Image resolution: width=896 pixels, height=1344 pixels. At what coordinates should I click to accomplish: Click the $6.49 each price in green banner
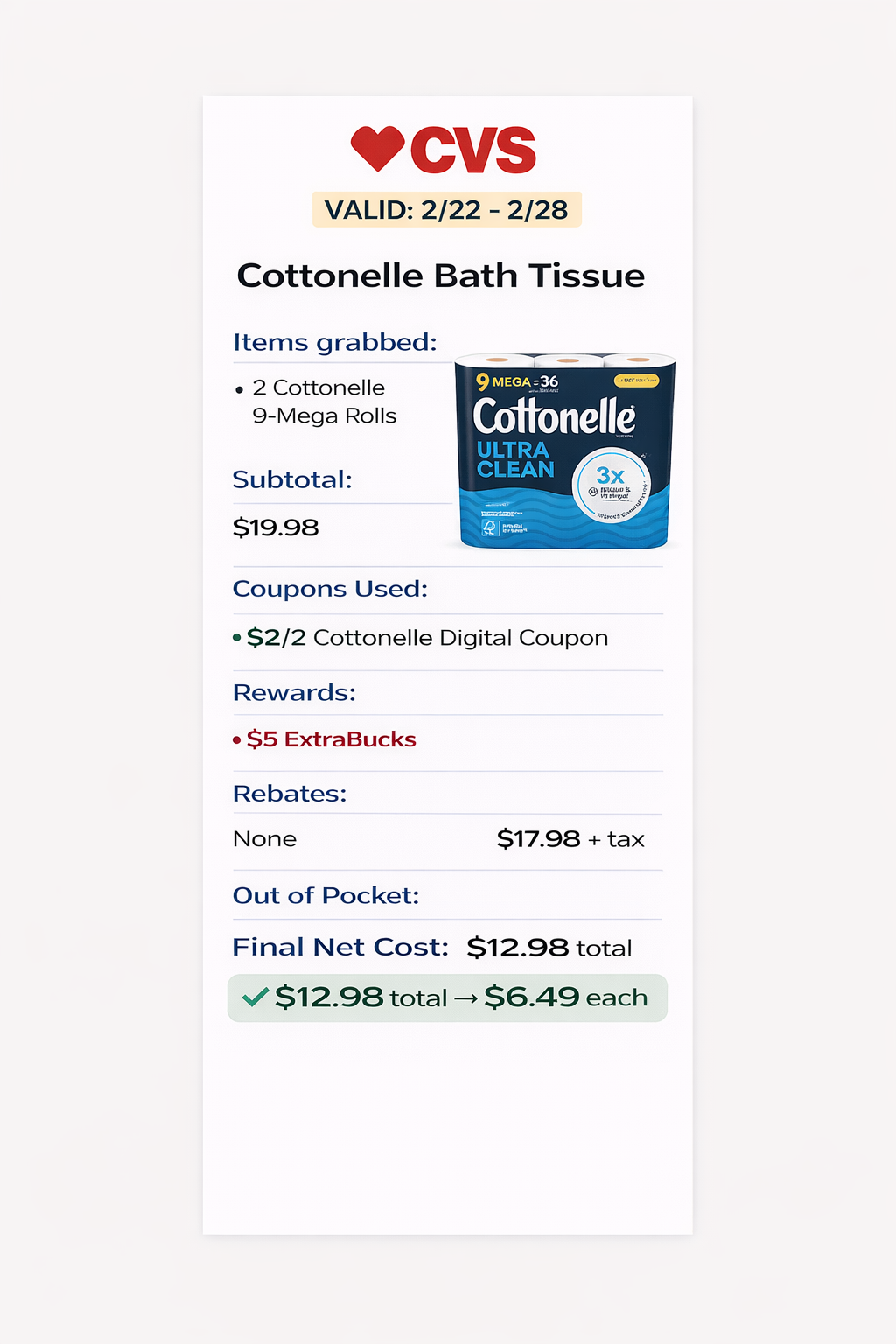(565, 997)
